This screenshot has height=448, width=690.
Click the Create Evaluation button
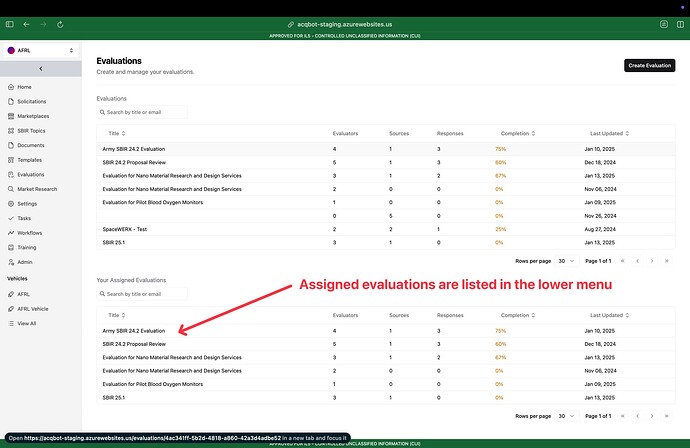pos(649,66)
